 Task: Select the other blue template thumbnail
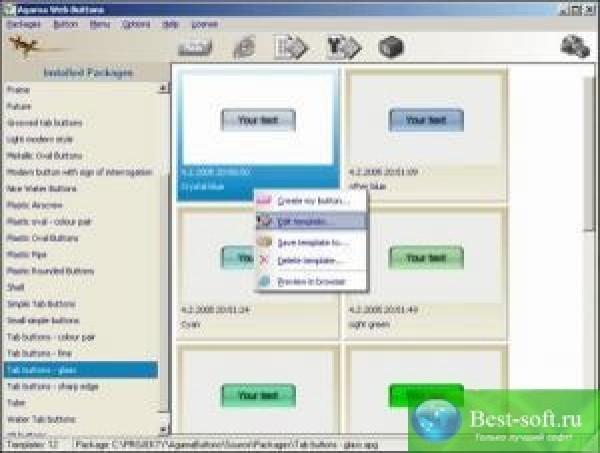[426, 134]
